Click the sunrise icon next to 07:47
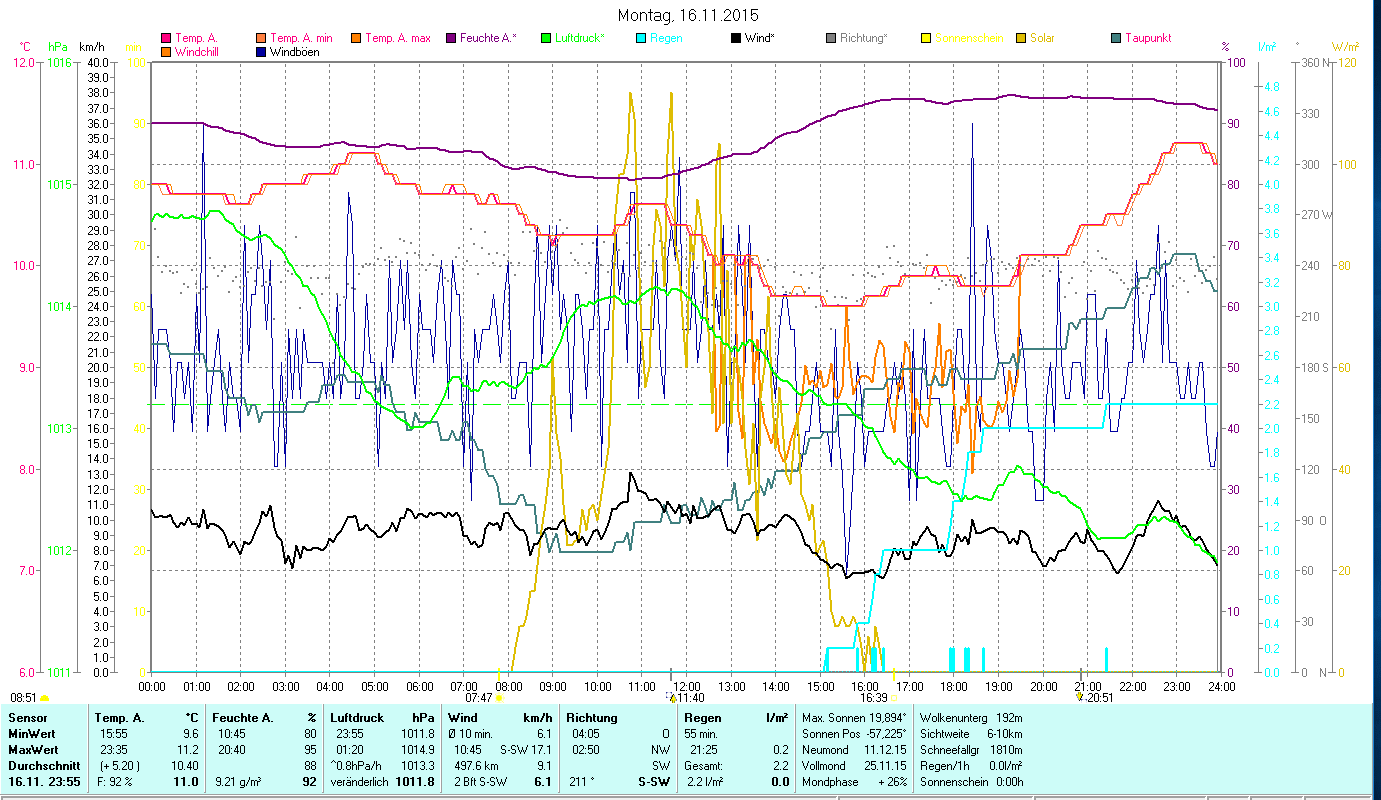The width and height of the screenshot is (1381, 800). pyautogui.click(x=498, y=698)
